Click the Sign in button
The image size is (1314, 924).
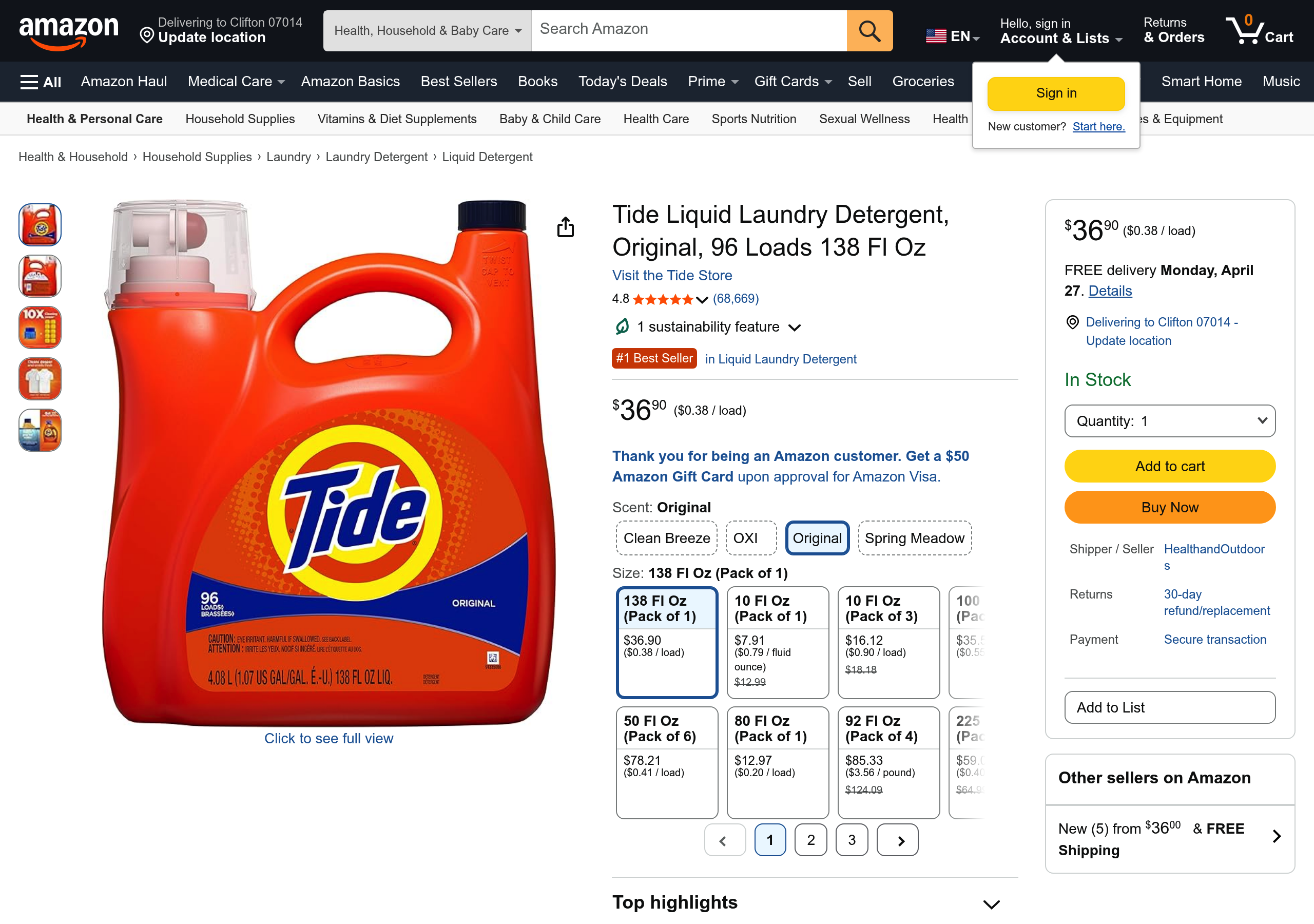click(x=1055, y=93)
